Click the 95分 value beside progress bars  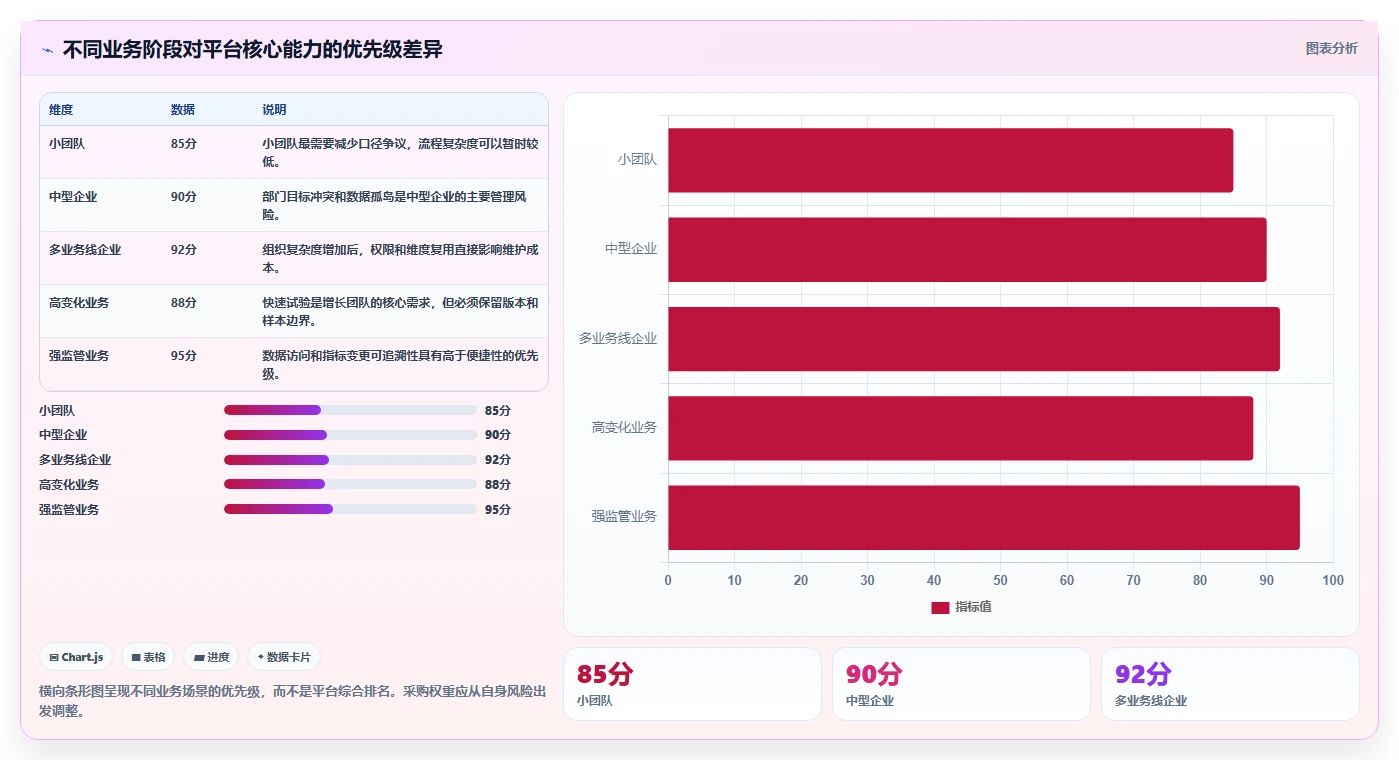coord(498,510)
